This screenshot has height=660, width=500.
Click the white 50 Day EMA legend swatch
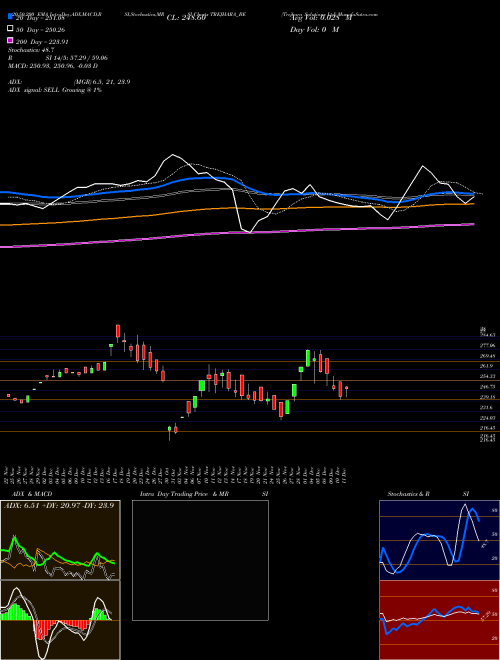click(10, 29)
